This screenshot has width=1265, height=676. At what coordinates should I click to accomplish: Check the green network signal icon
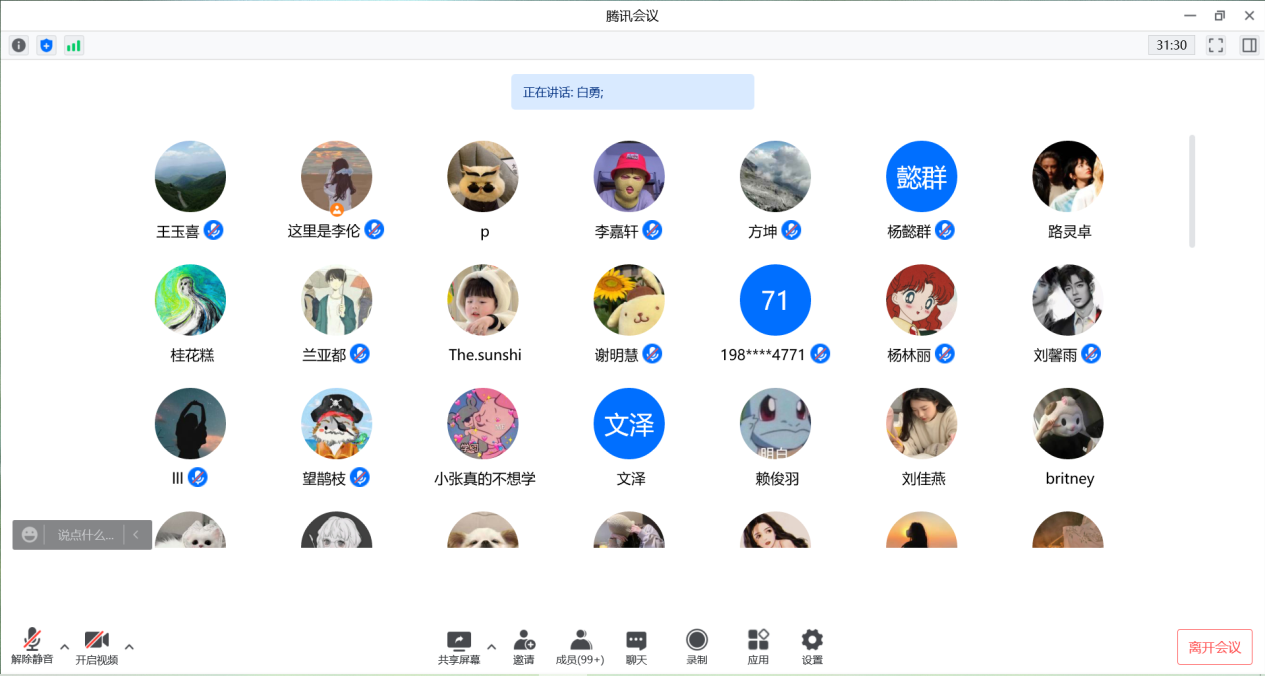(73, 45)
